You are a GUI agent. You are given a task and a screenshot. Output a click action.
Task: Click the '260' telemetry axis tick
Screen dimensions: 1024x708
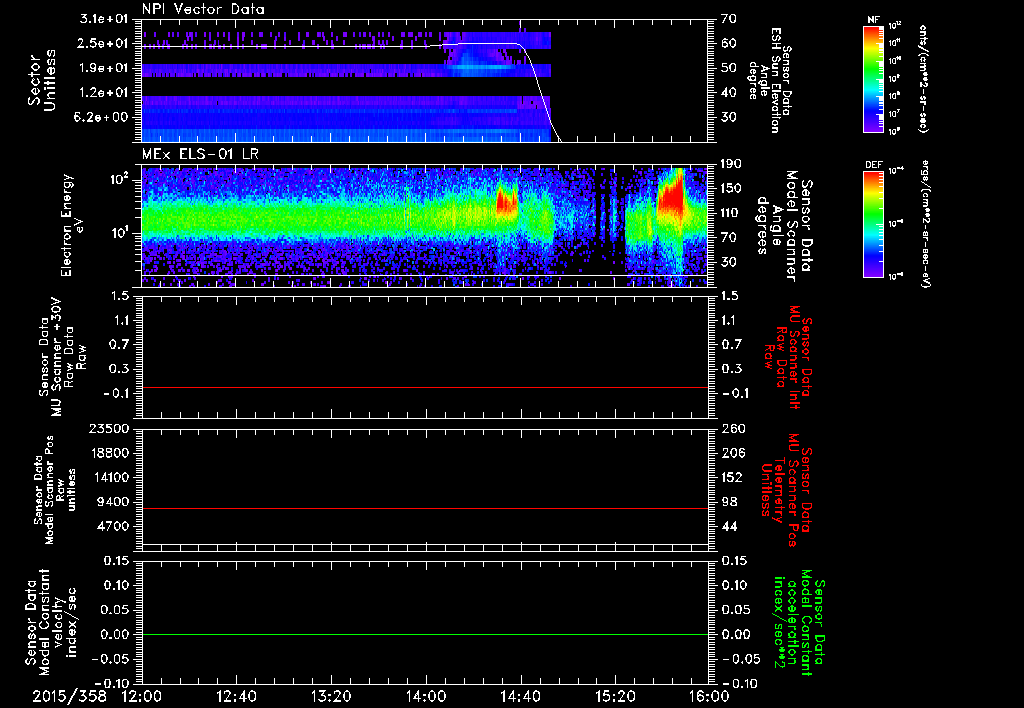pos(731,428)
